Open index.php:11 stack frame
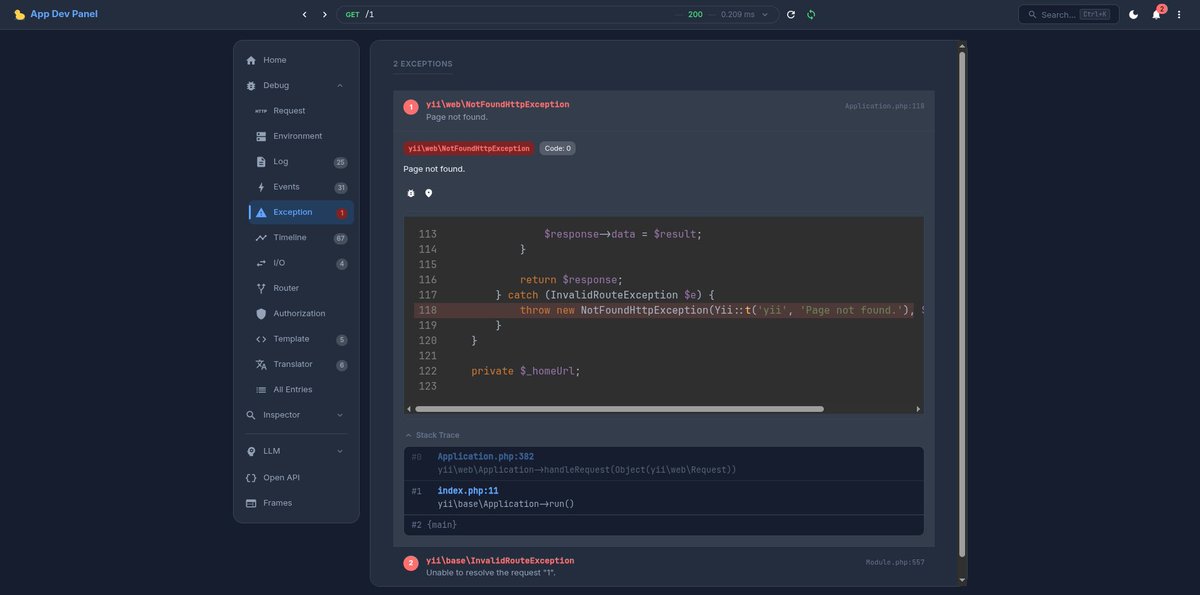This screenshot has height=595, width=1200. click(664, 497)
